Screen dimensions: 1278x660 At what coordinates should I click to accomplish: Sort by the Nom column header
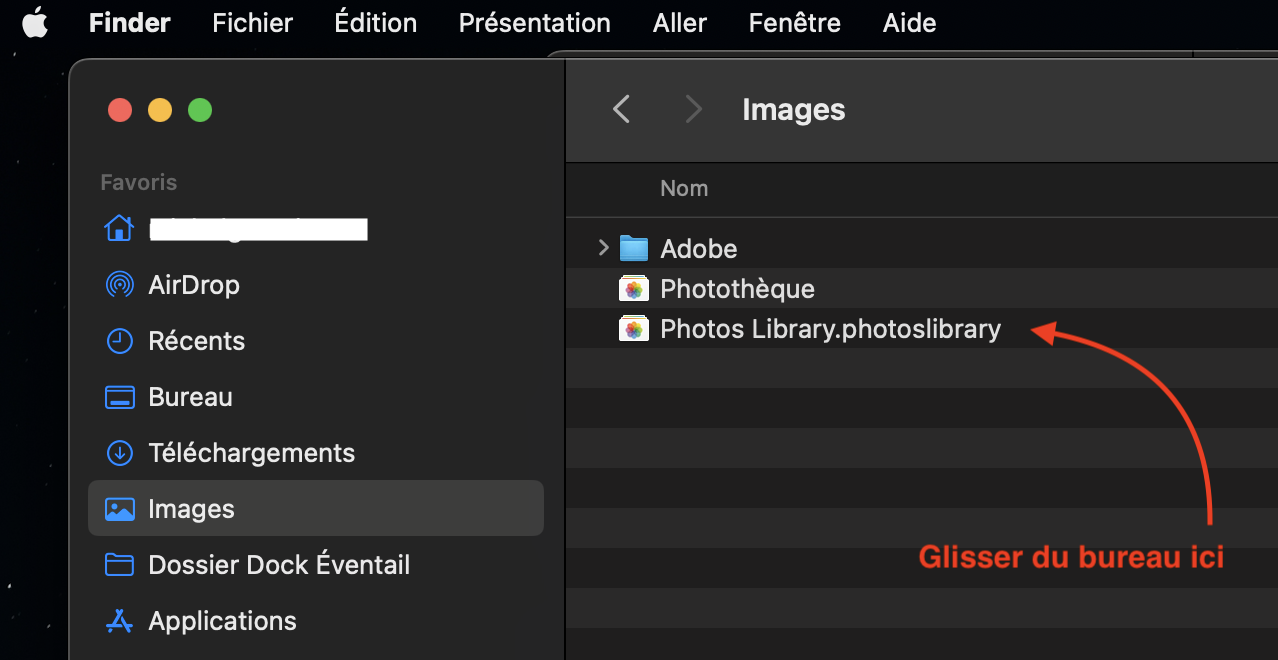pyautogui.click(x=684, y=188)
